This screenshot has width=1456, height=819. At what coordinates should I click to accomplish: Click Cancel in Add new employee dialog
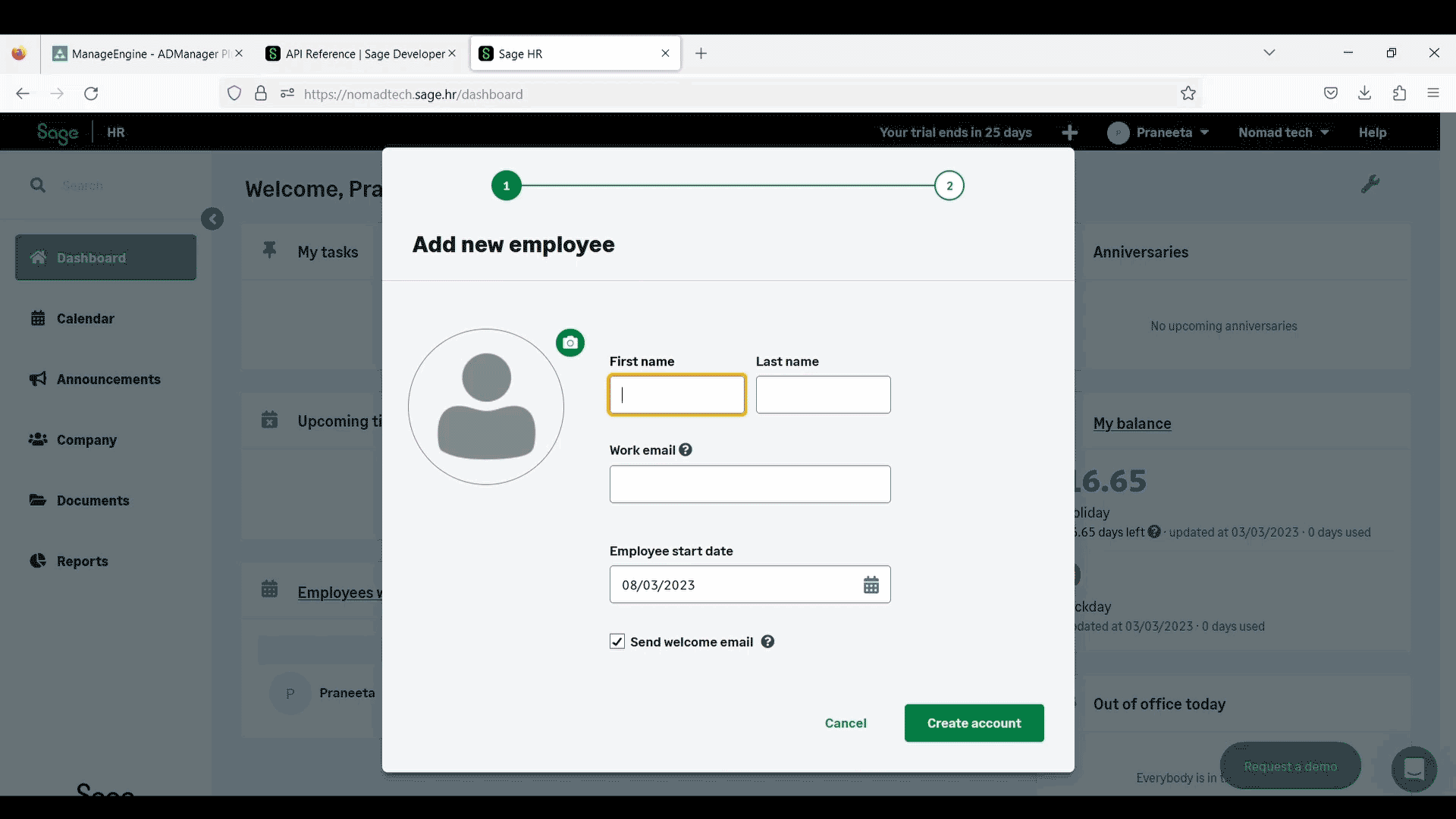click(845, 723)
